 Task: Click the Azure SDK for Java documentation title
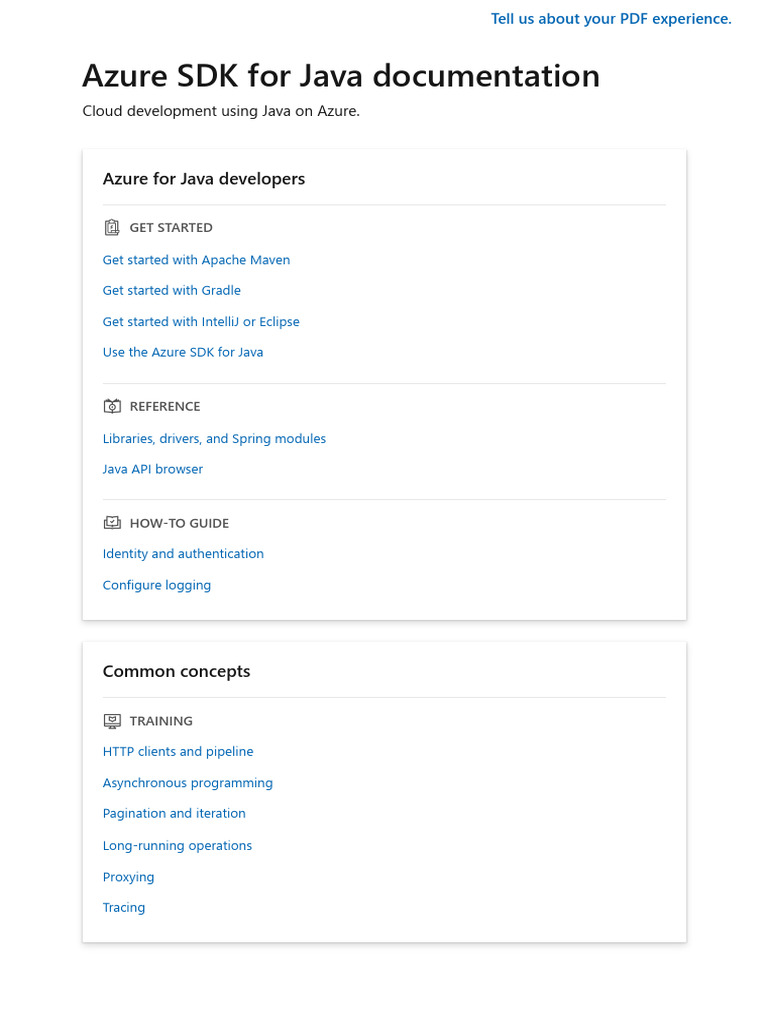[x=341, y=76]
